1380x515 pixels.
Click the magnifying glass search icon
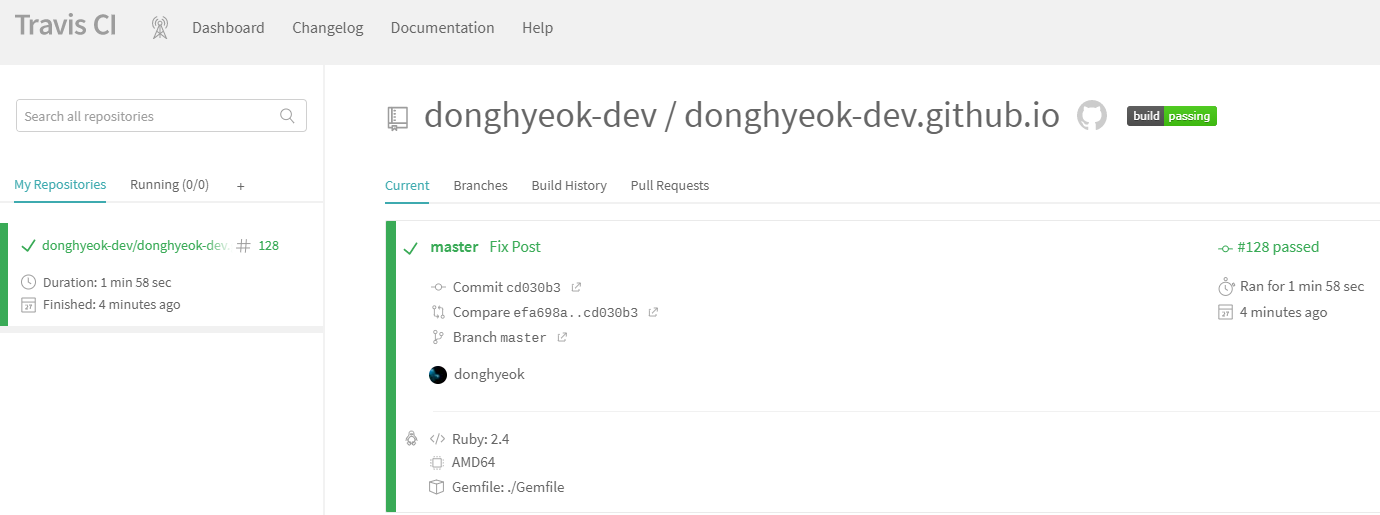coord(288,116)
